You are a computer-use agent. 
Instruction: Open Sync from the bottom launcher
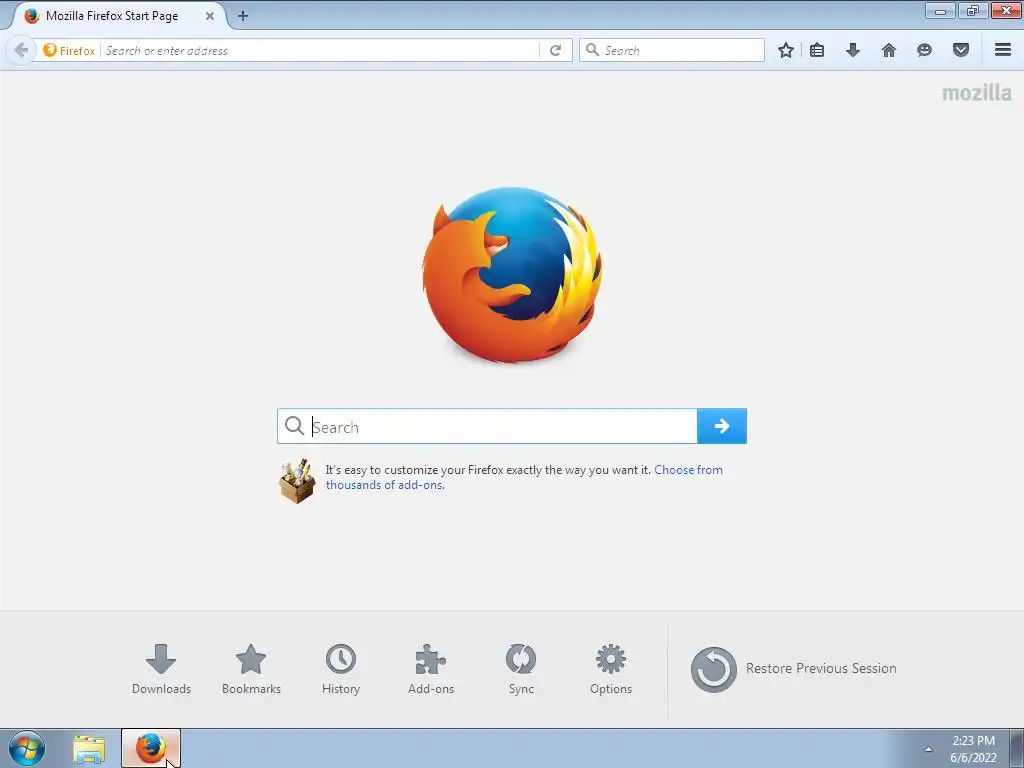(x=521, y=669)
